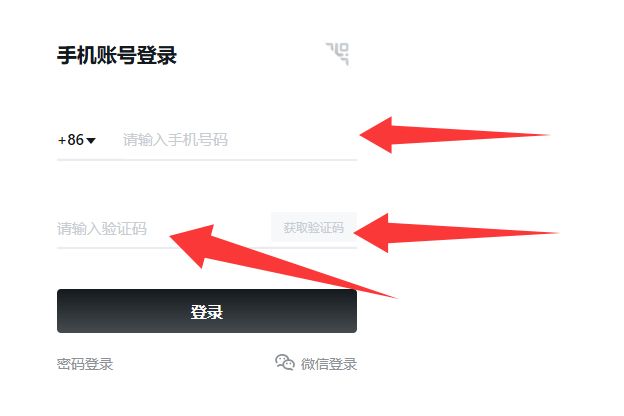Click the underline beneath phone number field
The width and height of the screenshot is (624, 416).
pos(207,160)
